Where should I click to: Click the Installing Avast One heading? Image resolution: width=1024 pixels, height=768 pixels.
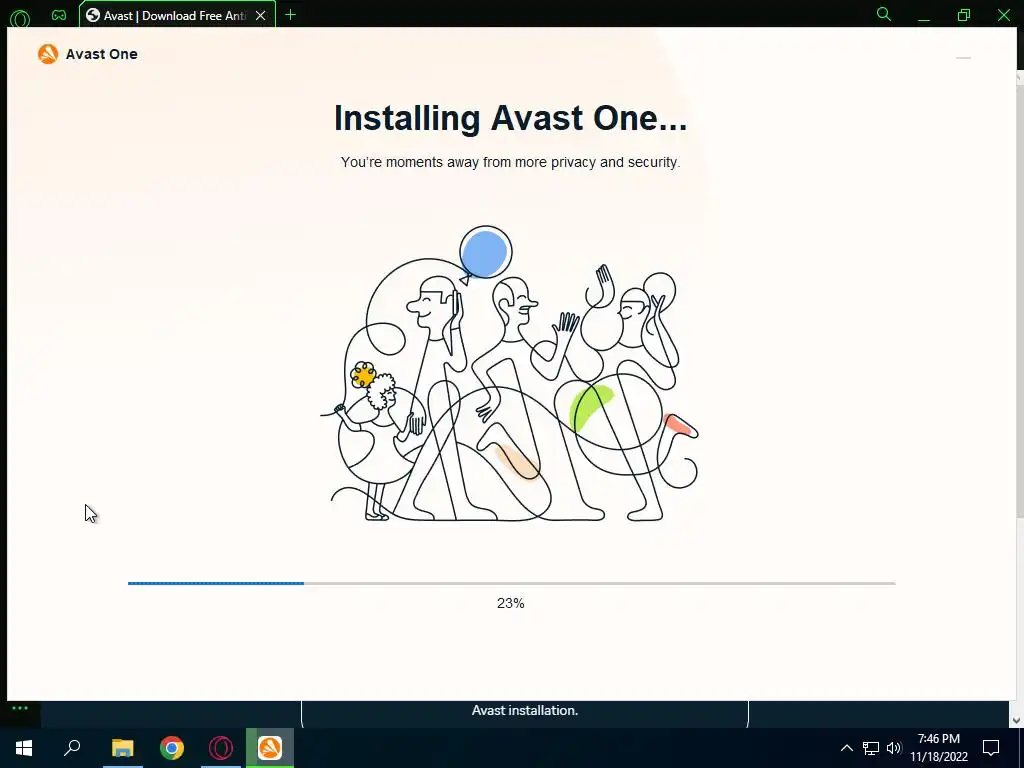click(511, 118)
